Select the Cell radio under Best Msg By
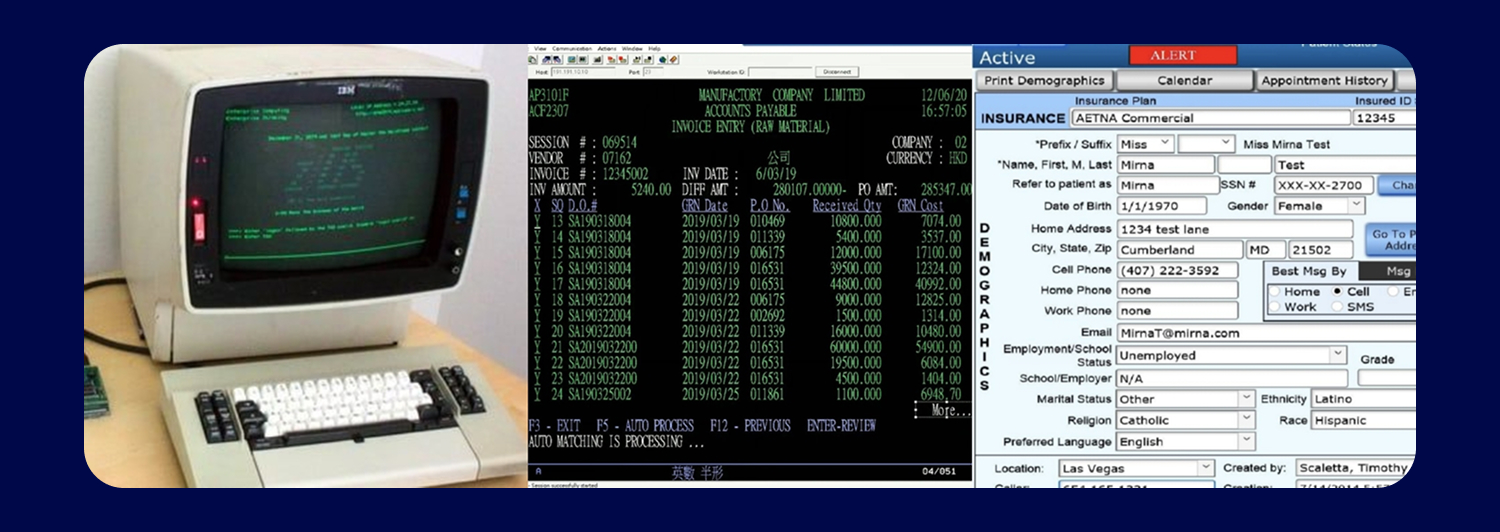This screenshot has width=1500, height=532. 1338,292
